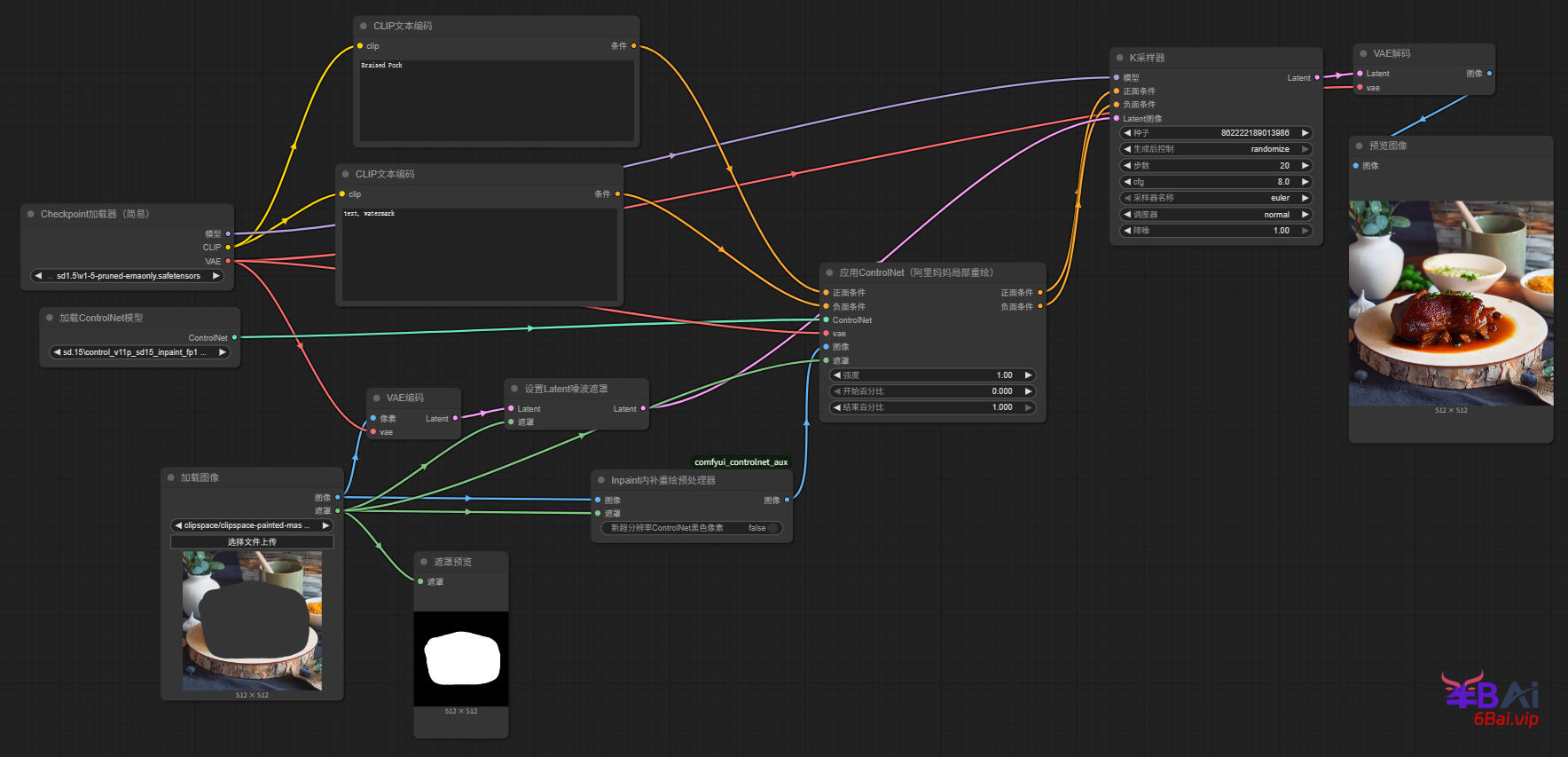The height and width of the screenshot is (757, 1568).
Task: Click the negative prompt 'text, watermark' field
Action: pos(479,254)
